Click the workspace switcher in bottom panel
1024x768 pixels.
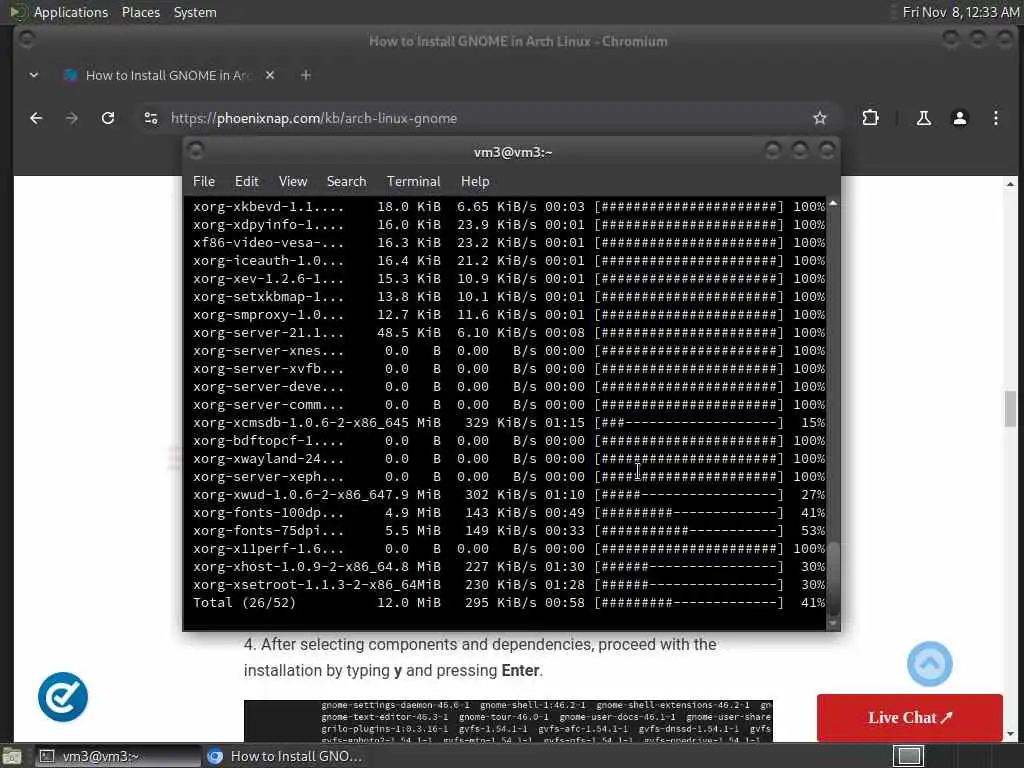click(x=908, y=756)
